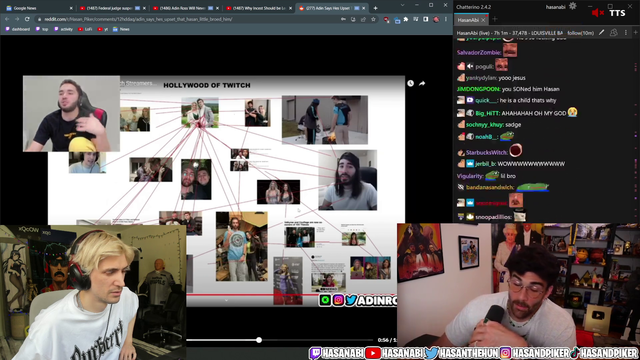Share this page from address bar
The image size is (640, 360).
tap(363, 19)
